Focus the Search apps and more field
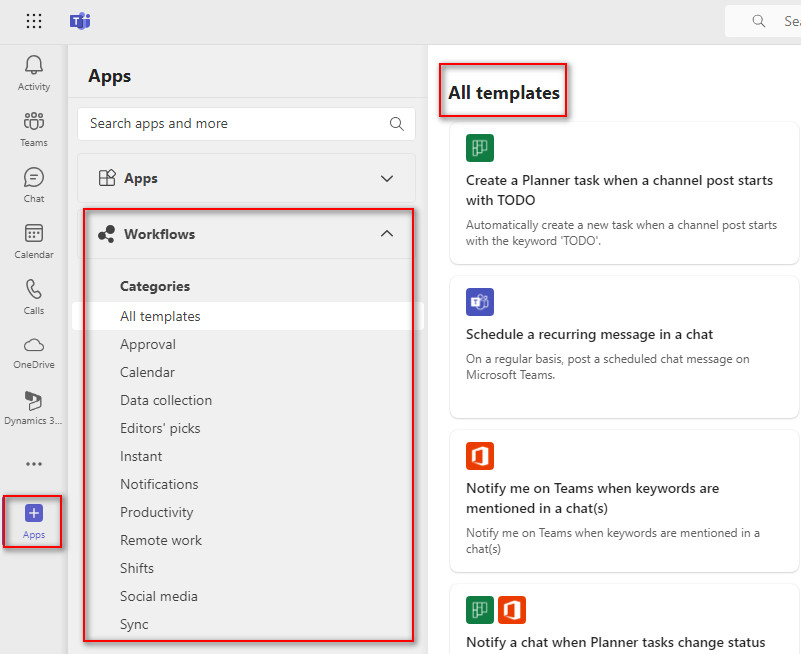Screen dimensions: 801x654 pyautogui.click(x=246, y=124)
